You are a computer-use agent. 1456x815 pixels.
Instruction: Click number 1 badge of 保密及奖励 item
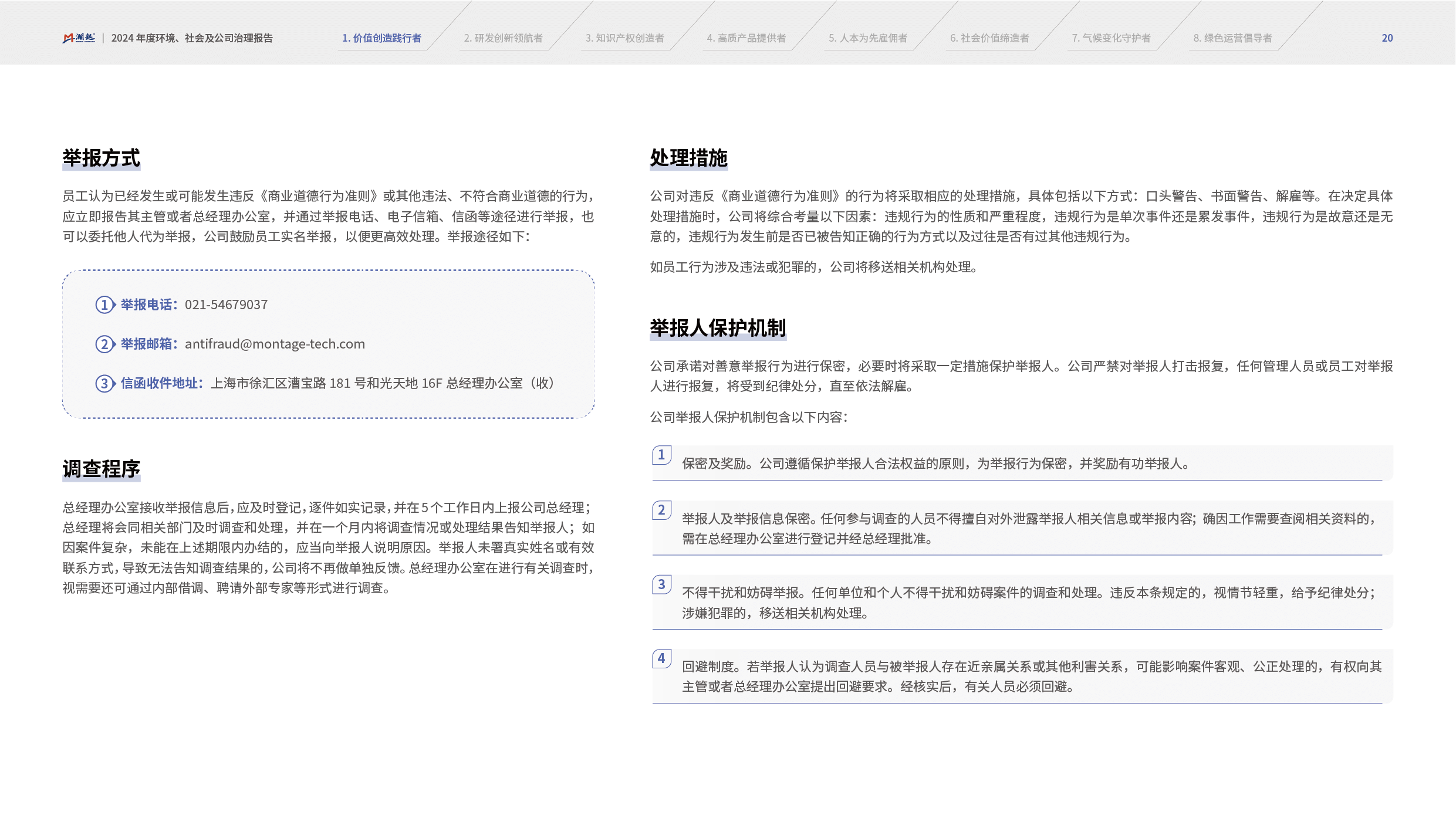tap(661, 455)
